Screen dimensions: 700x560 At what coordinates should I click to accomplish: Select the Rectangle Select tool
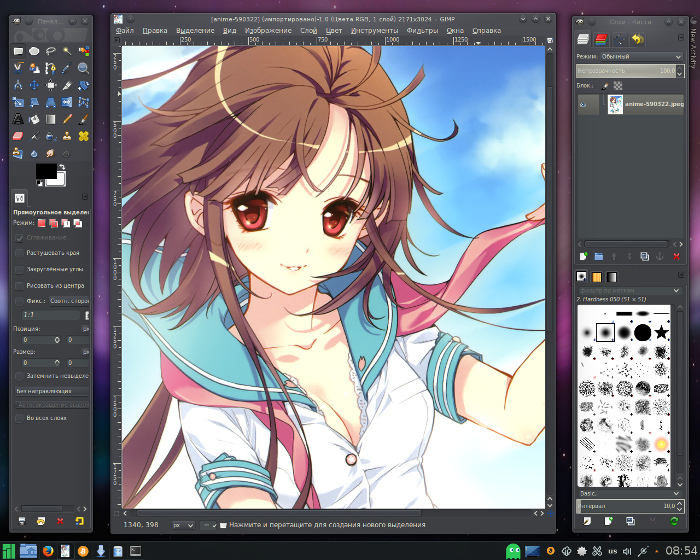(x=18, y=51)
